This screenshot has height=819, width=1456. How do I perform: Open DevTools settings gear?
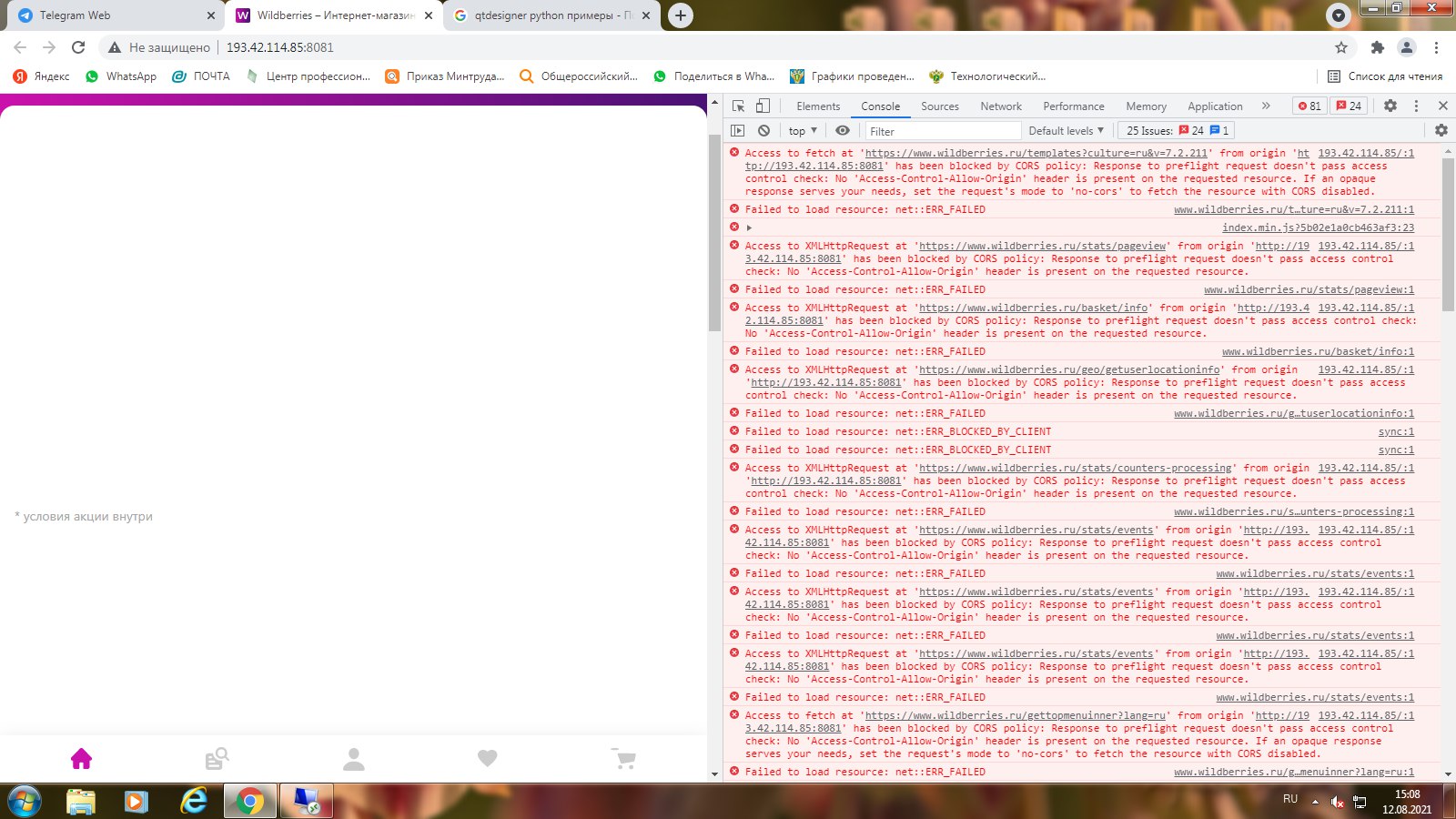tap(1390, 106)
